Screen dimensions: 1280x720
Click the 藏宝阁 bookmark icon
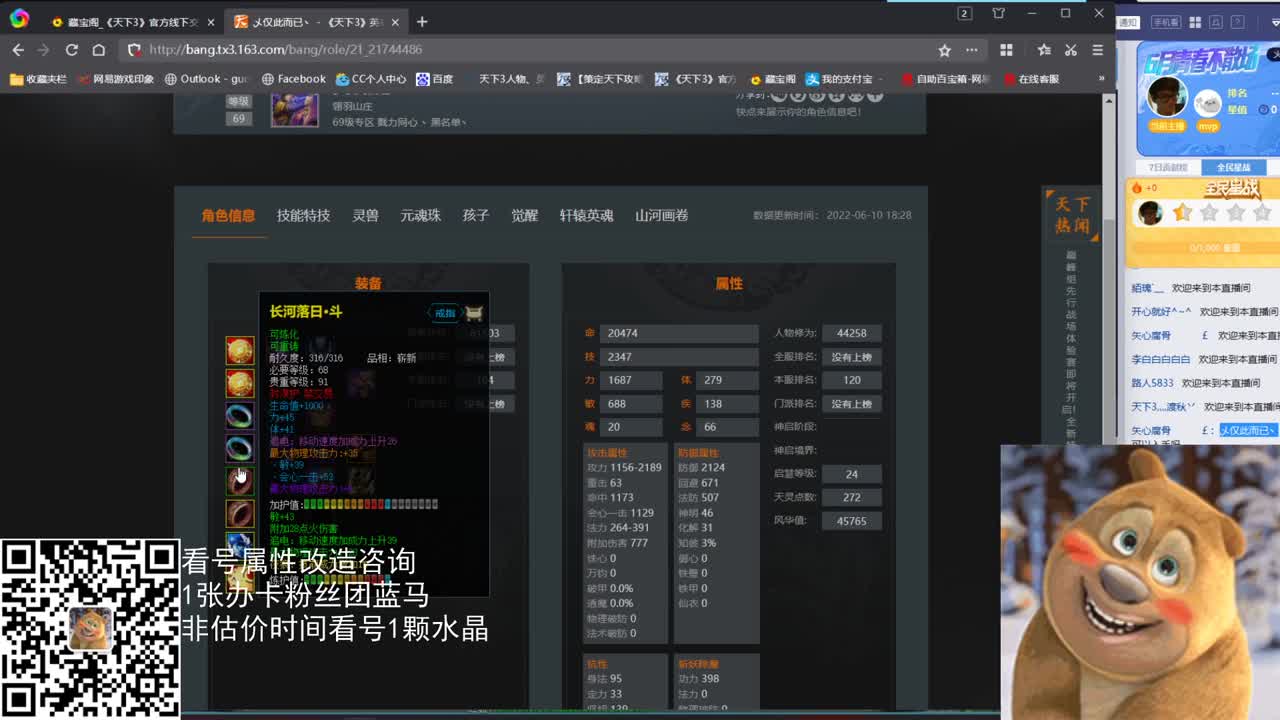tap(754, 79)
